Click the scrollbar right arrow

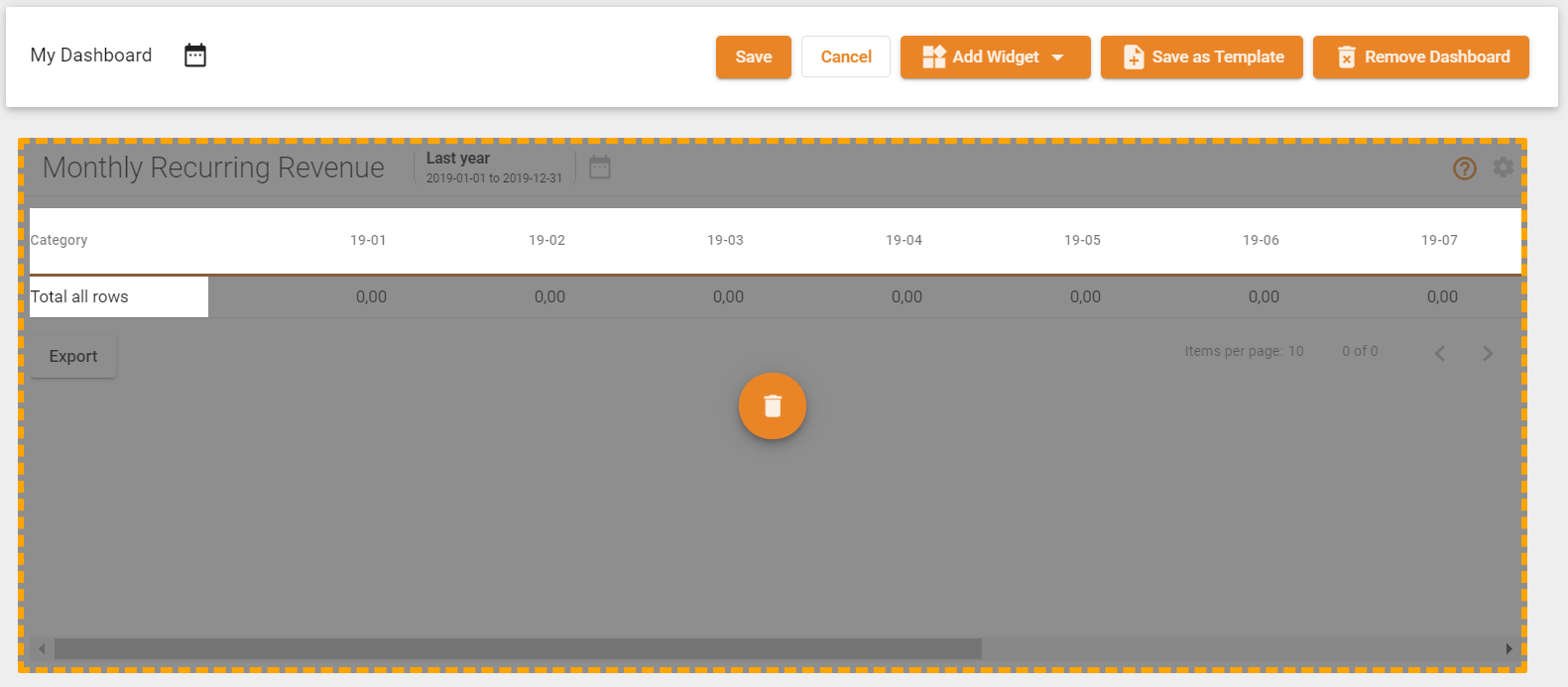(1508, 648)
